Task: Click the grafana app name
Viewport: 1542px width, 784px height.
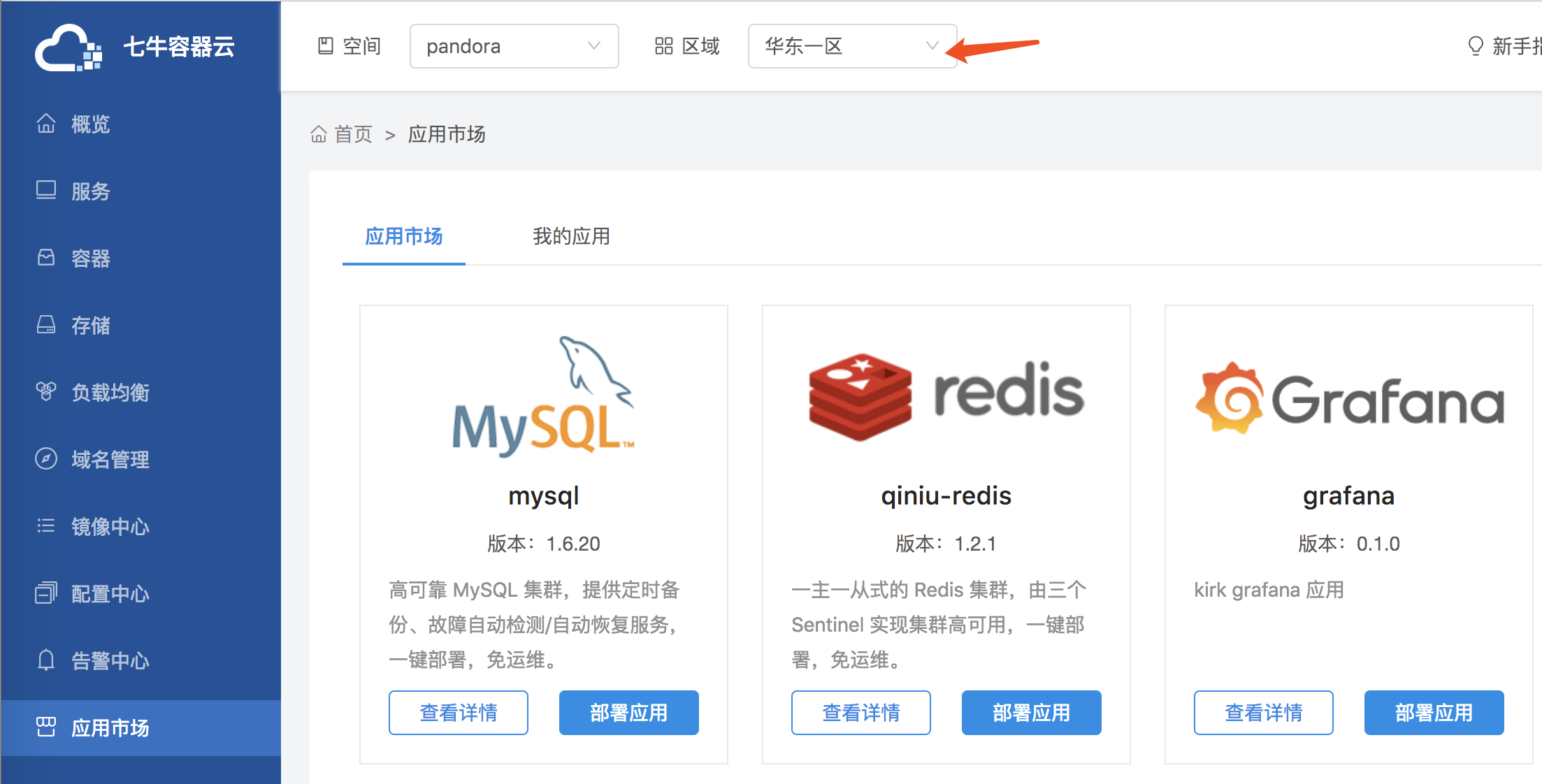Action: [1349, 496]
